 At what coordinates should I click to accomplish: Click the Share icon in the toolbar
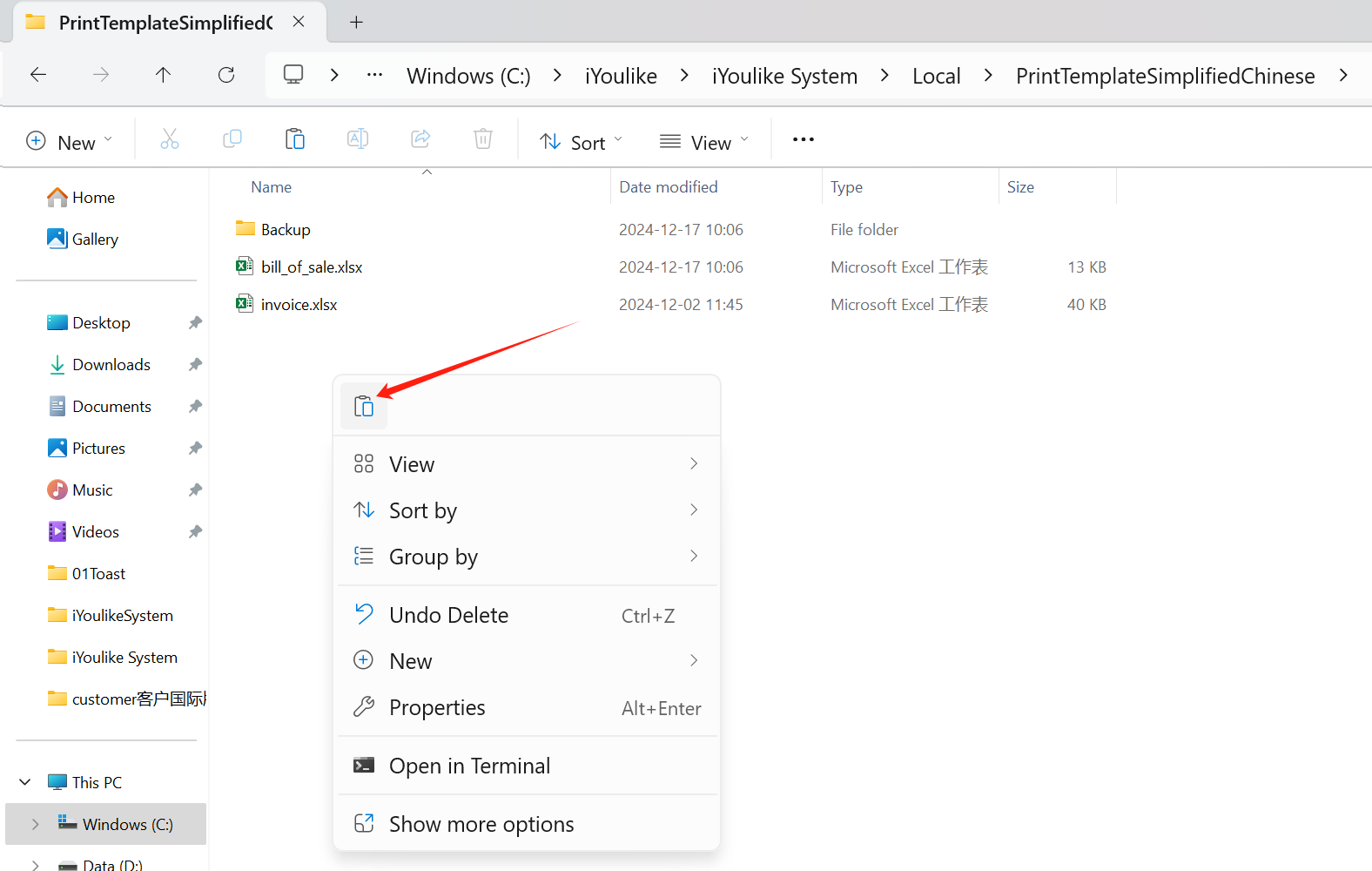(x=420, y=139)
